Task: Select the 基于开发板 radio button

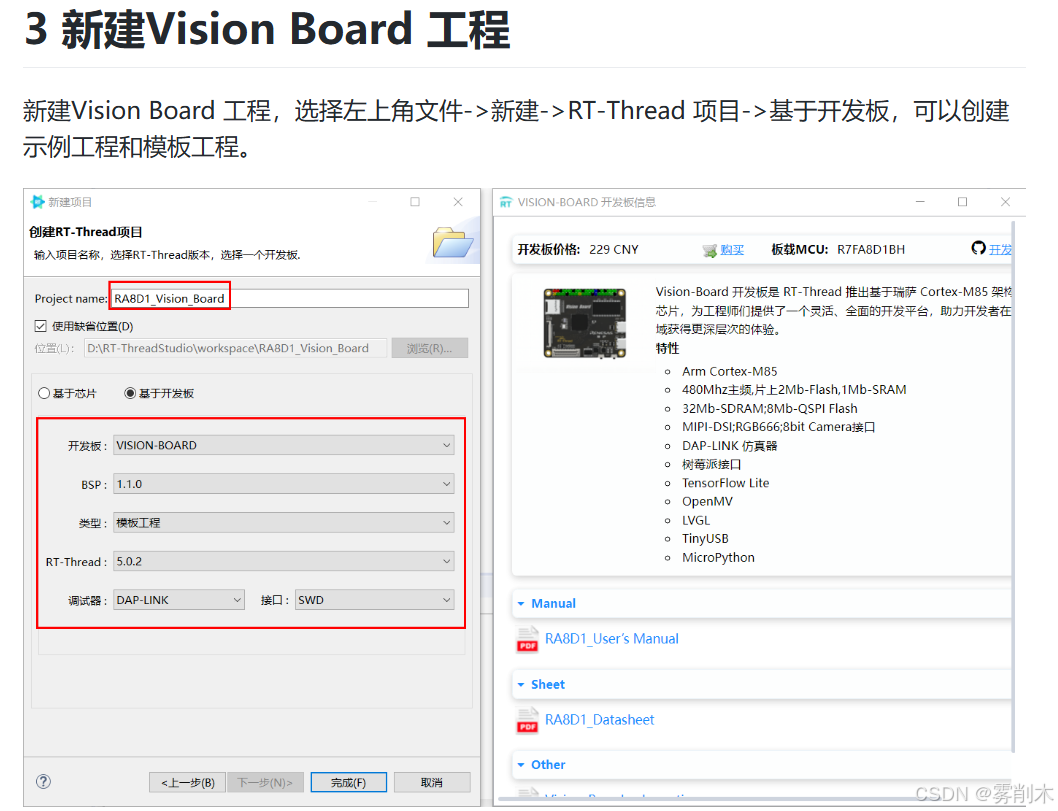Action: pos(130,393)
